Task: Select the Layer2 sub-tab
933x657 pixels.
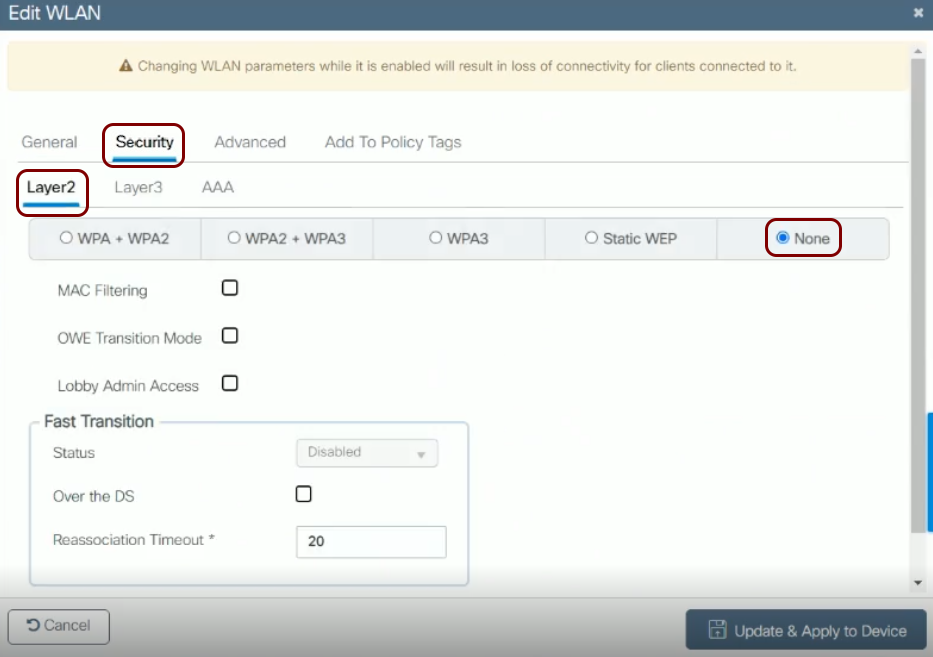Action: [51, 187]
